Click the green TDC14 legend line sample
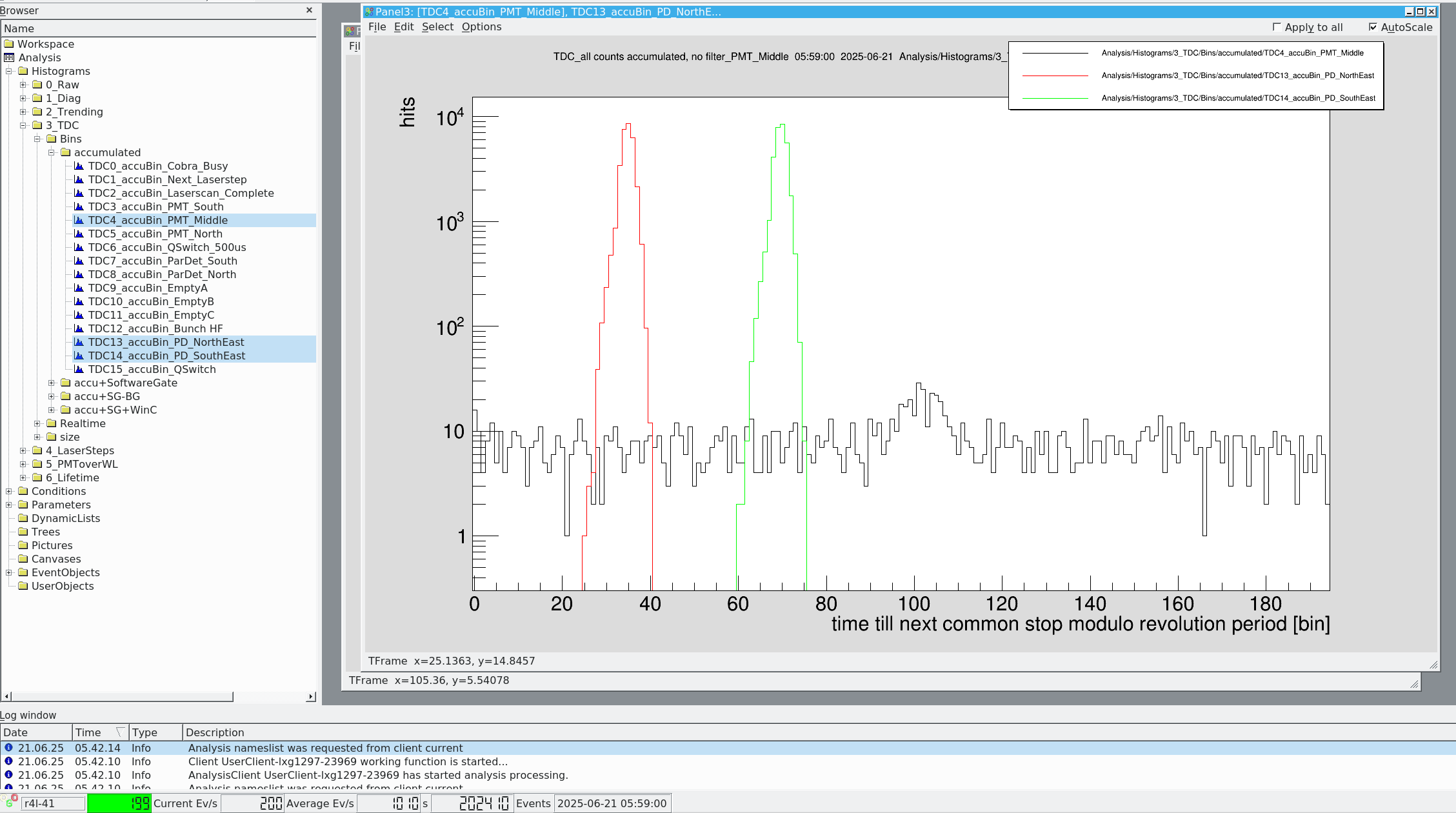Viewport: 1456px width, 813px height. pyautogui.click(x=1055, y=98)
